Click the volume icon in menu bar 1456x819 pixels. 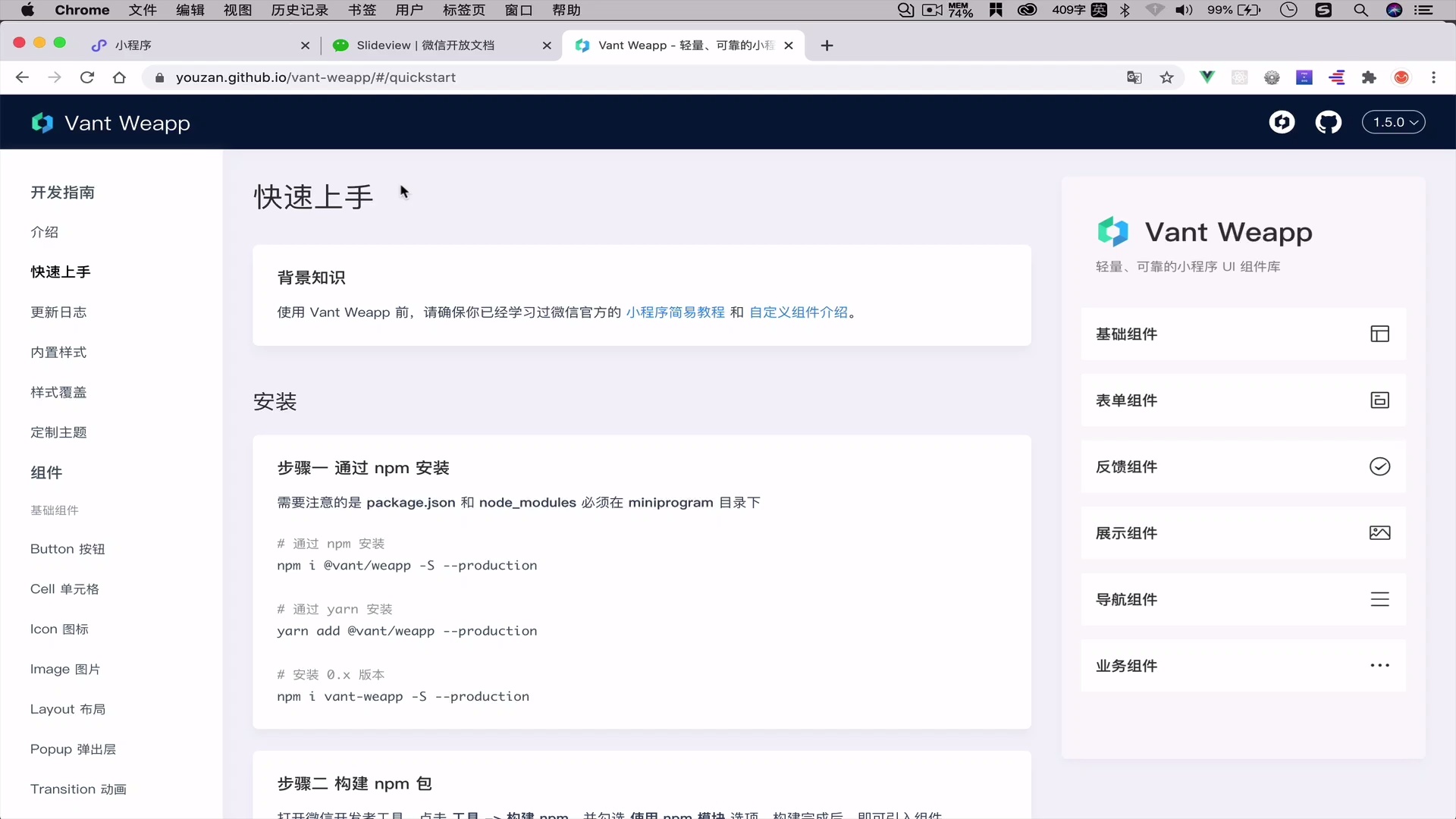[1183, 10]
